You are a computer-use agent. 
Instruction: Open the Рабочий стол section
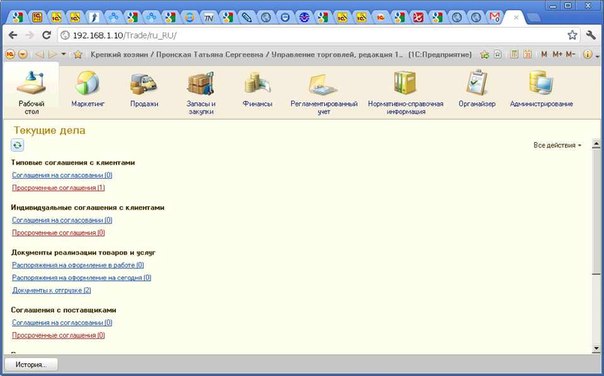[31, 91]
